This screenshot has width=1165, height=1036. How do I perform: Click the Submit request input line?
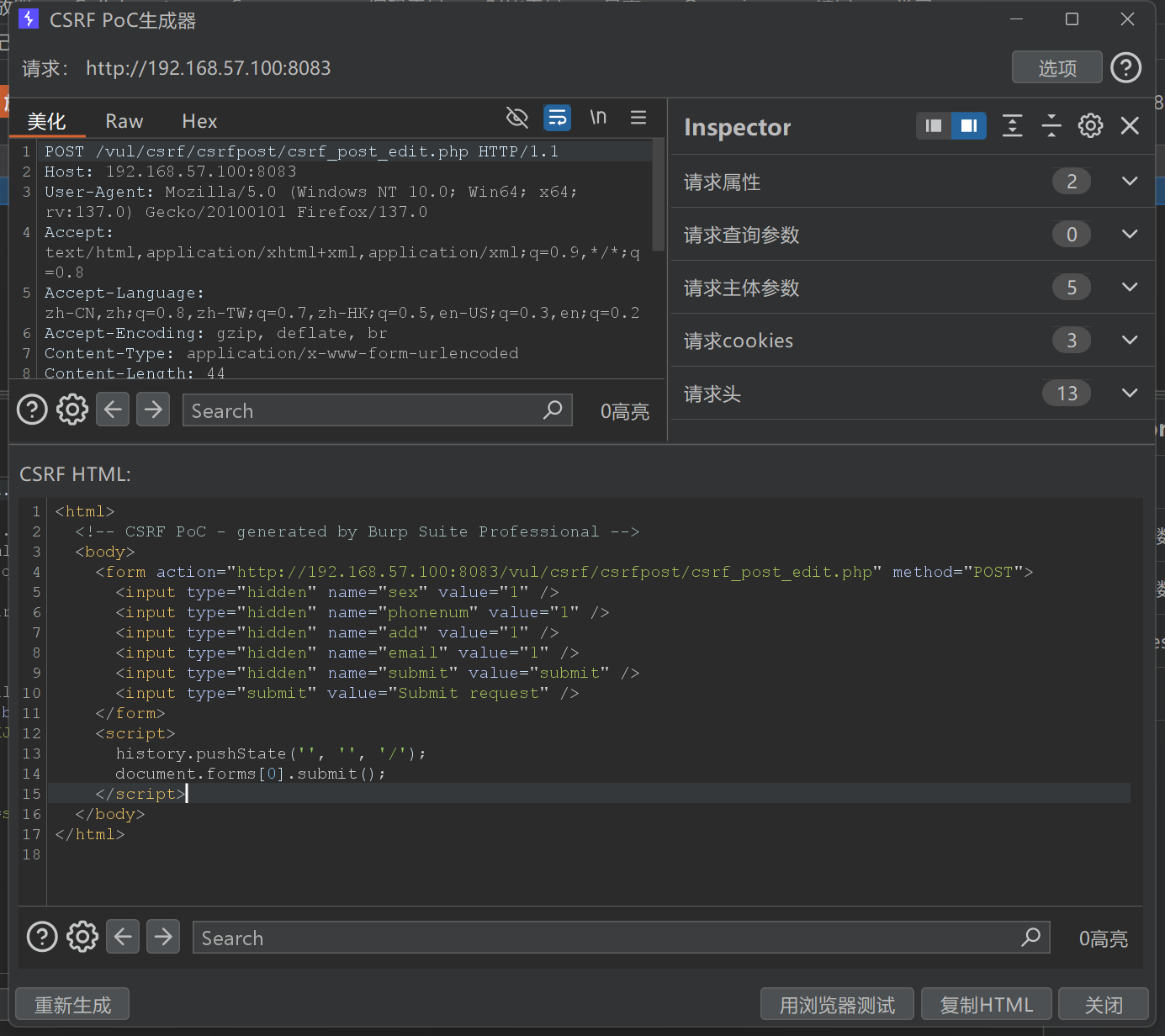[x=347, y=693]
